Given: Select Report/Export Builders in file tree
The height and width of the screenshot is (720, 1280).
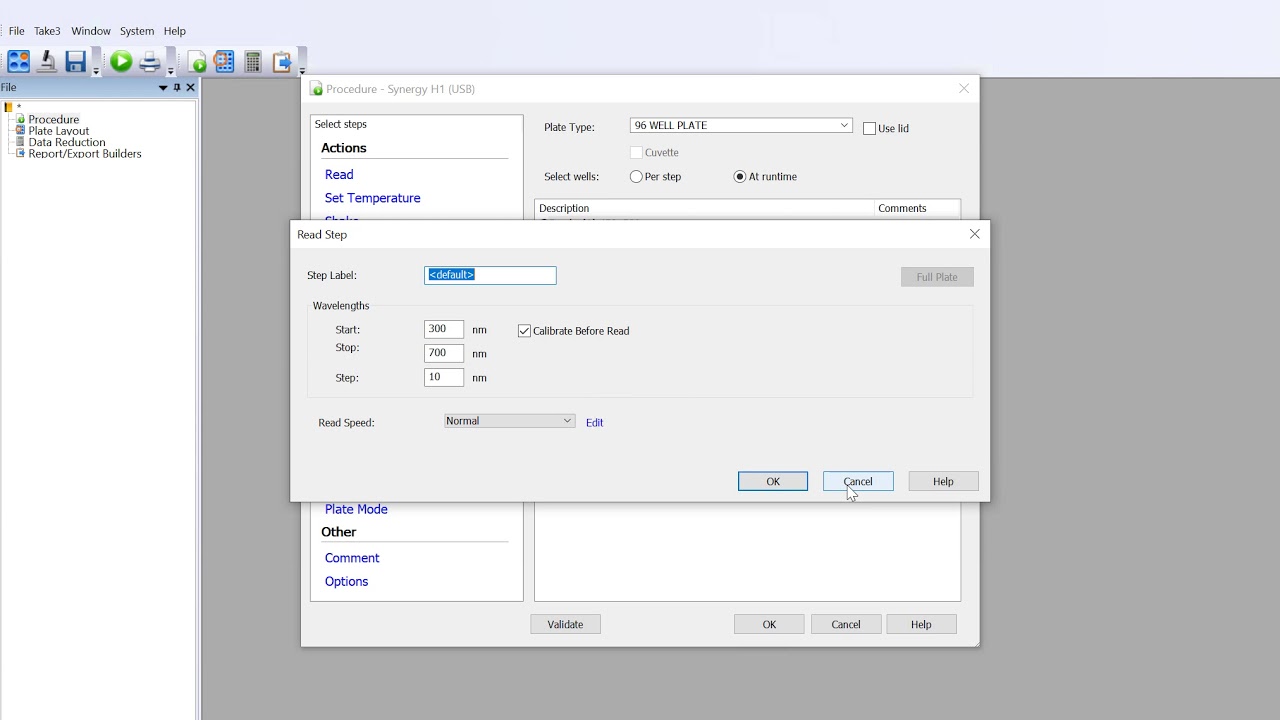Looking at the screenshot, I should 85,153.
